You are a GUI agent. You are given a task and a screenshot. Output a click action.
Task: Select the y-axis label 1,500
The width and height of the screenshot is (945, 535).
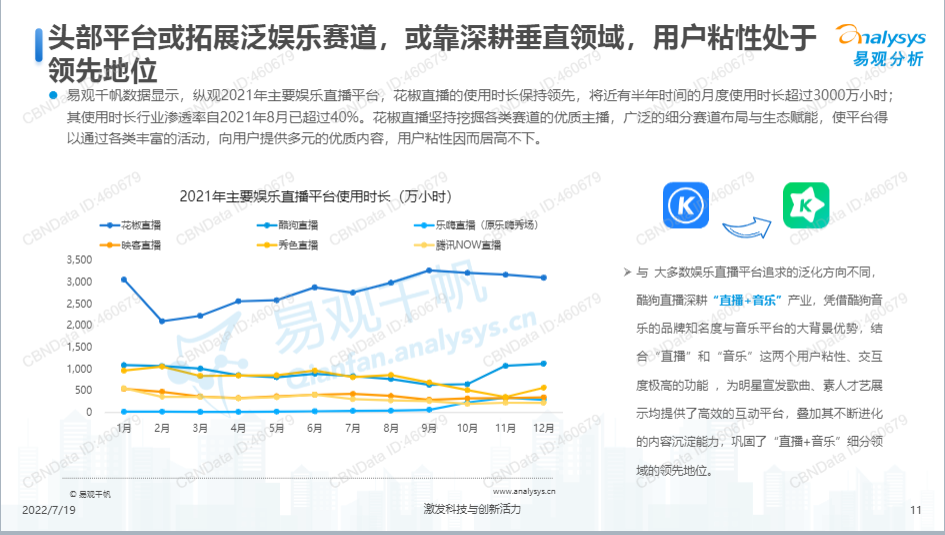point(80,347)
